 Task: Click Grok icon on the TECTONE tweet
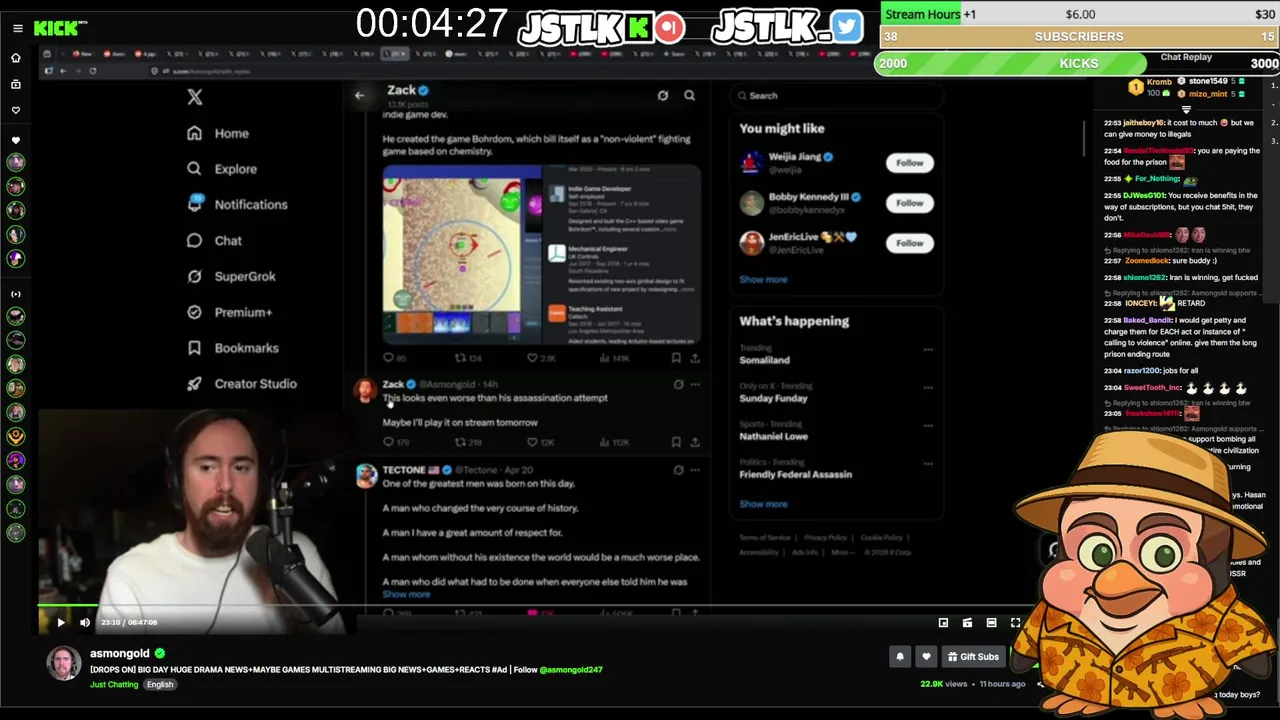(x=678, y=470)
